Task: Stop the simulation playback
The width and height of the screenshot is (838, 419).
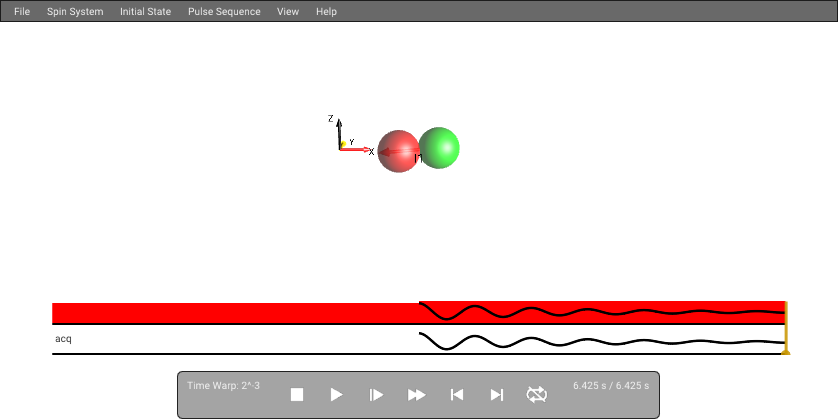Action: (297, 394)
